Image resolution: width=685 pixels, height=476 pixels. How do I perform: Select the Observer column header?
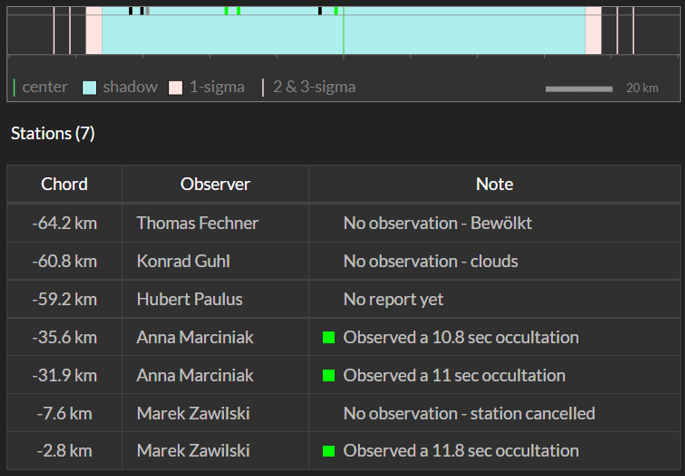tap(215, 184)
